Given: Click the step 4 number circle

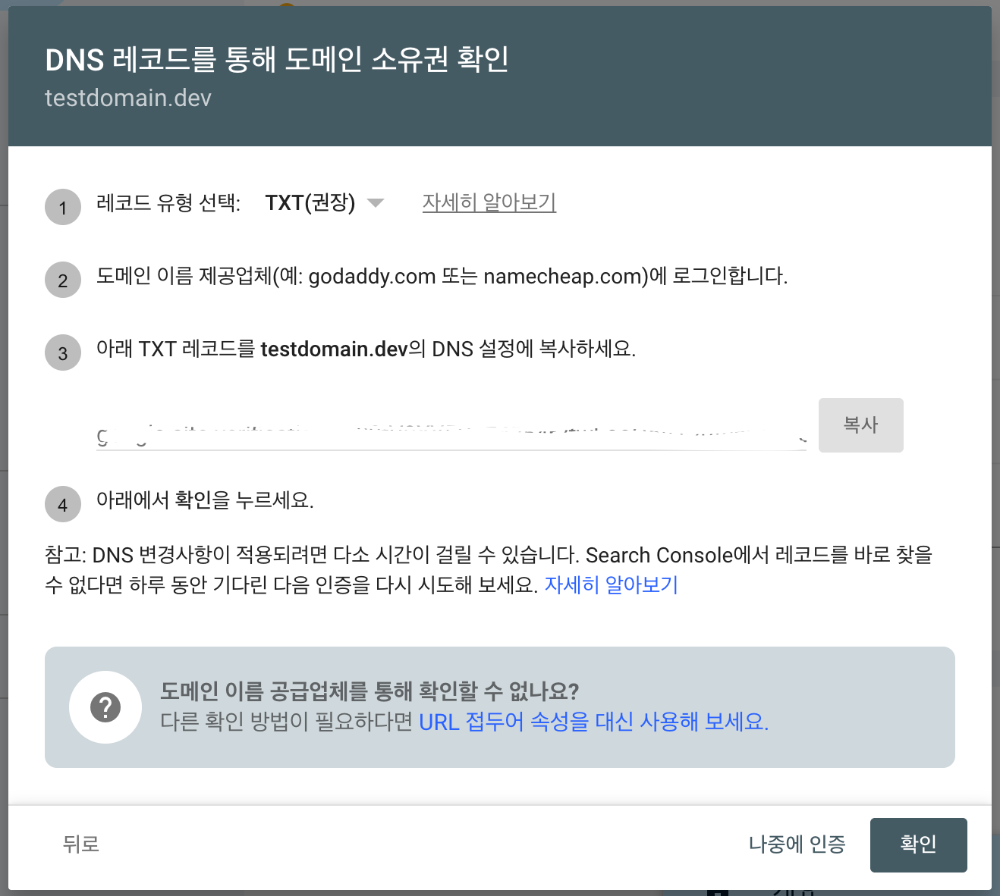Looking at the screenshot, I should (x=63, y=505).
